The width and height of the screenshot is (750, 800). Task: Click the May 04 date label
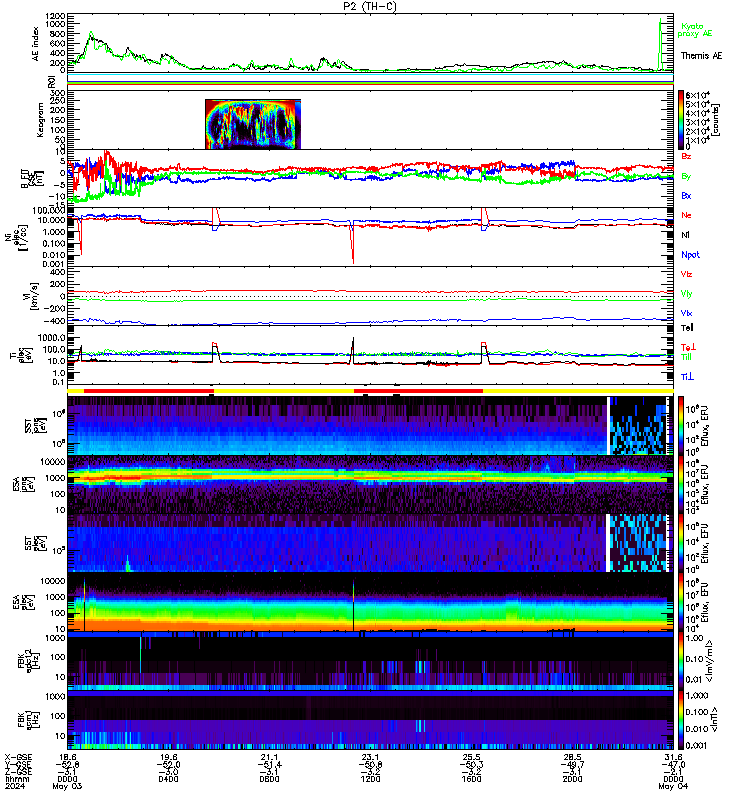click(x=673, y=786)
